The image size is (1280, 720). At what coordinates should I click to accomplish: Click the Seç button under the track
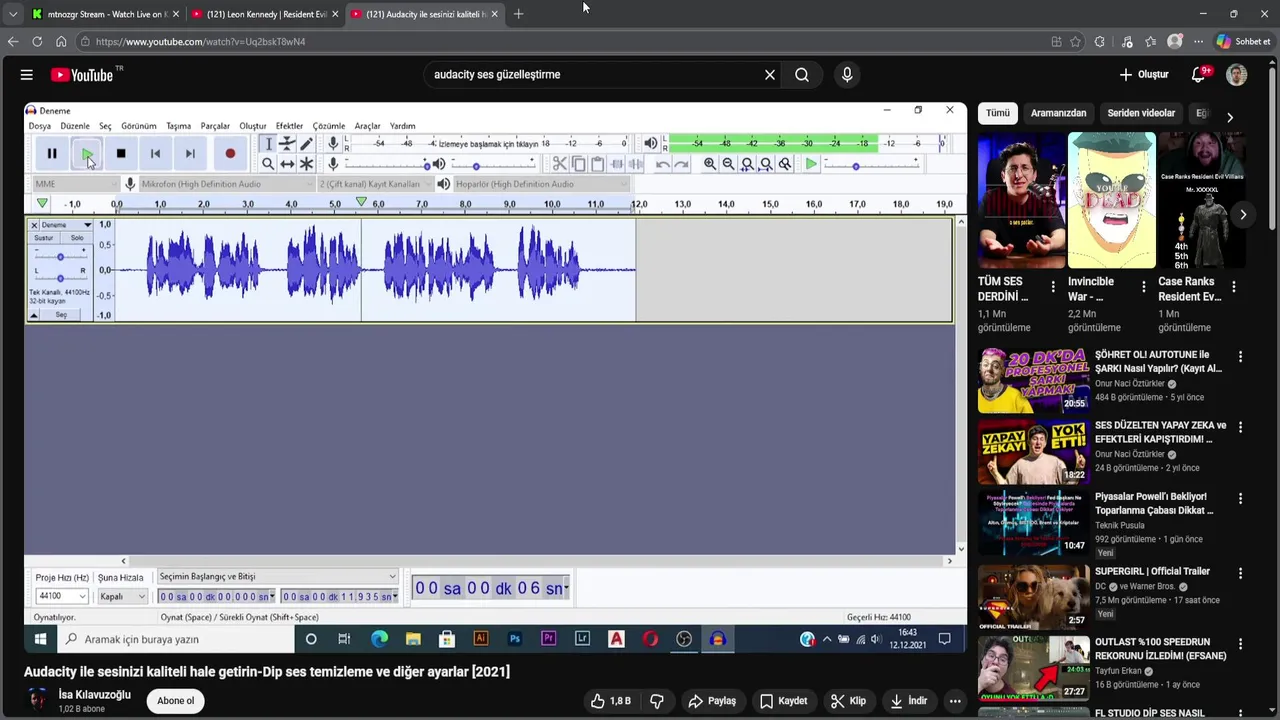pyautogui.click(x=61, y=315)
